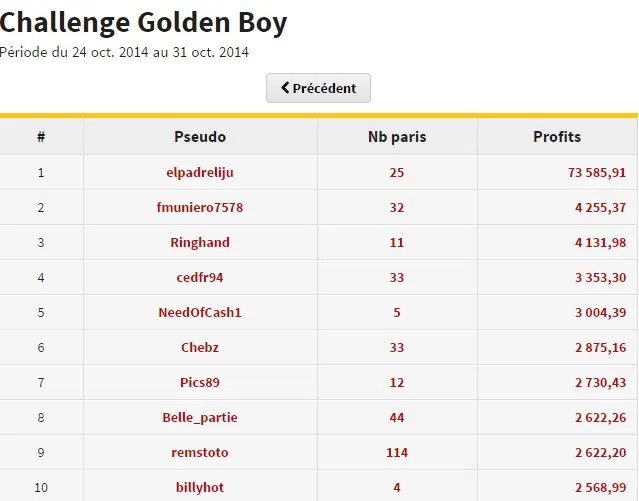Click the Nb paris column header
The width and height of the screenshot is (639, 501).
(397, 137)
